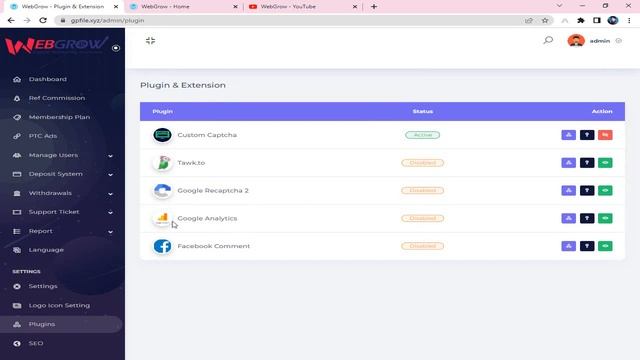Switch to the WebGrow - Home browser tab

[184, 7]
